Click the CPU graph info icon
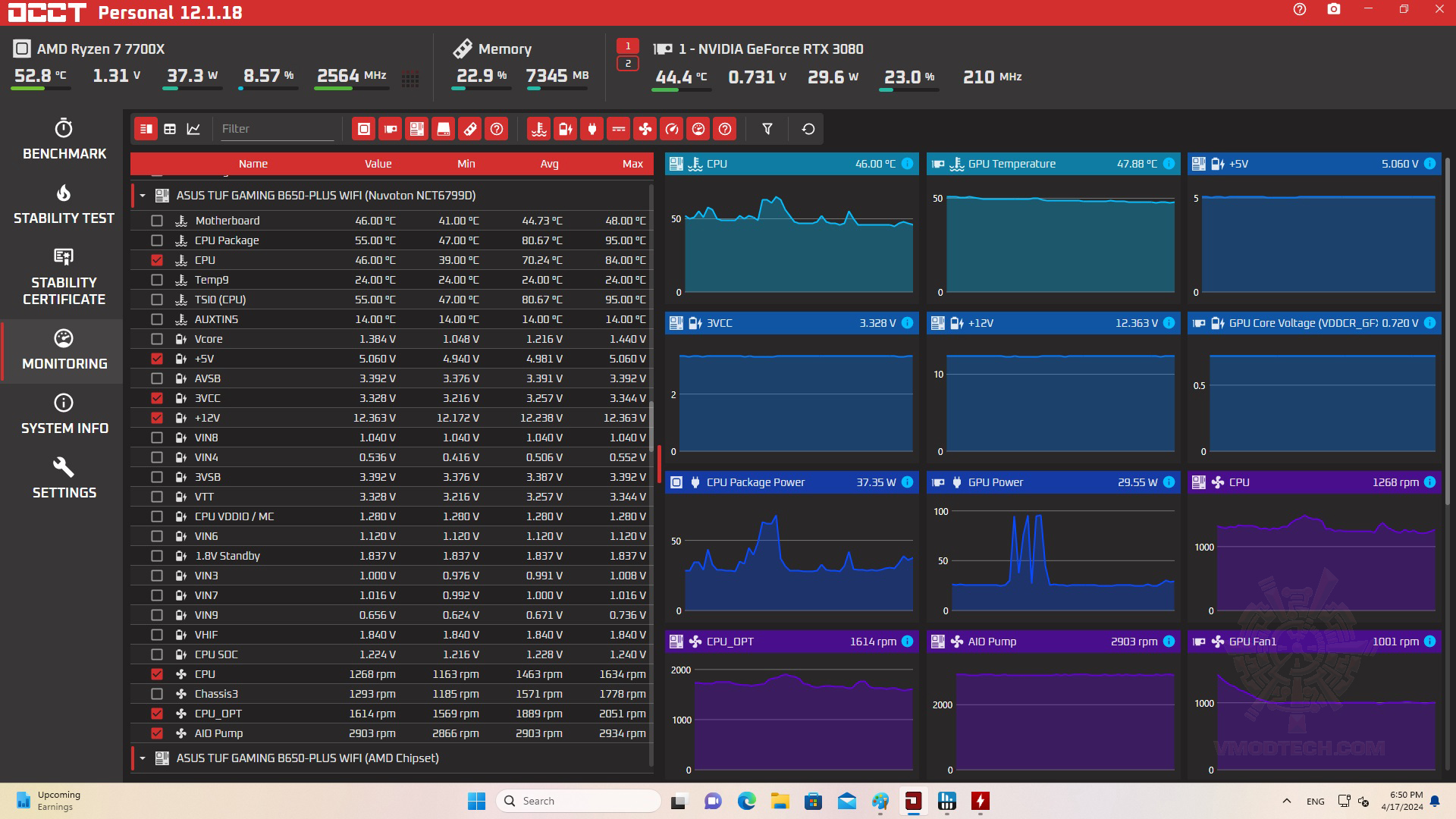Screen dimensions: 1456x819 [x=908, y=164]
